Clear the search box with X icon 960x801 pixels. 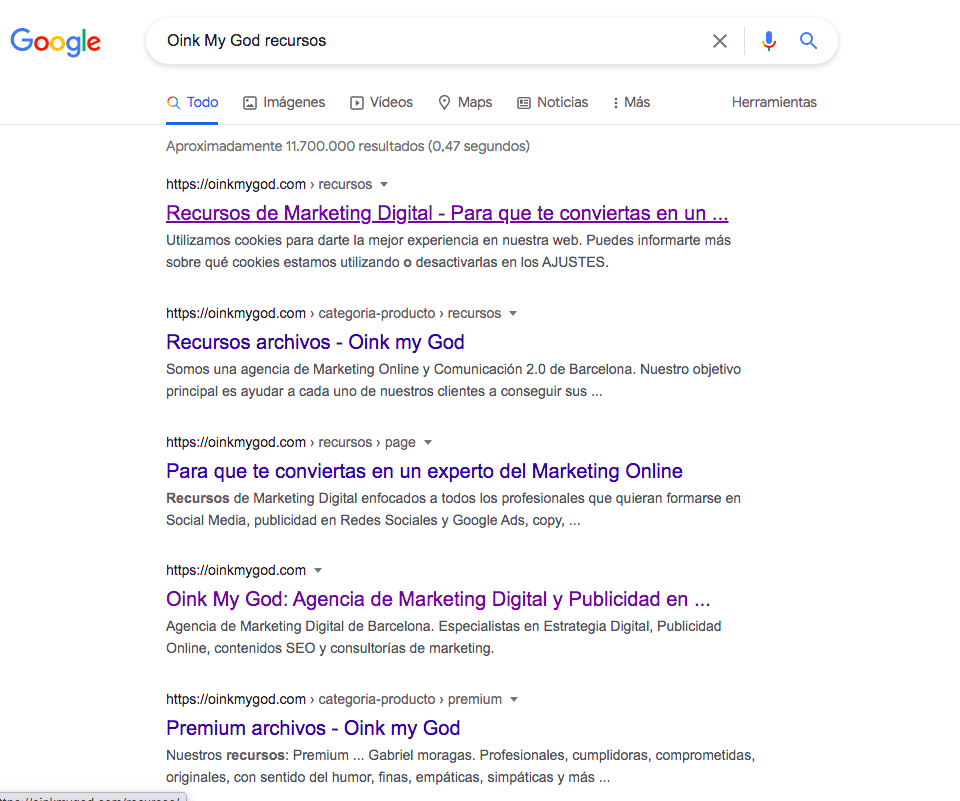pos(720,41)
